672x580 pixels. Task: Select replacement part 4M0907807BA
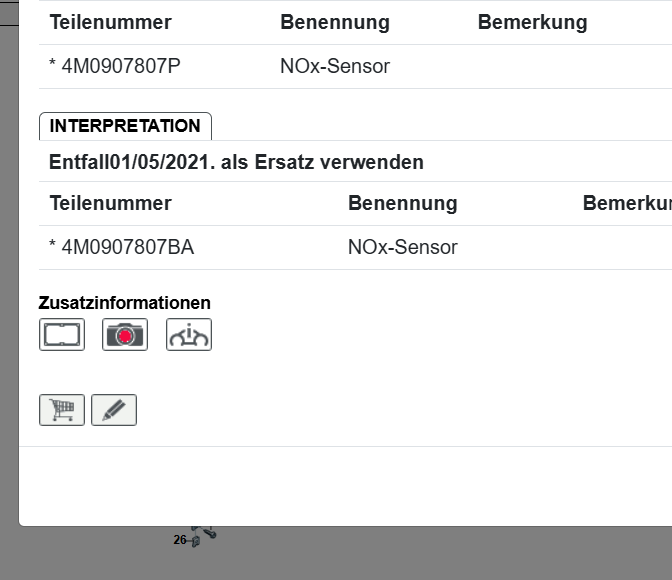[121, 247]
